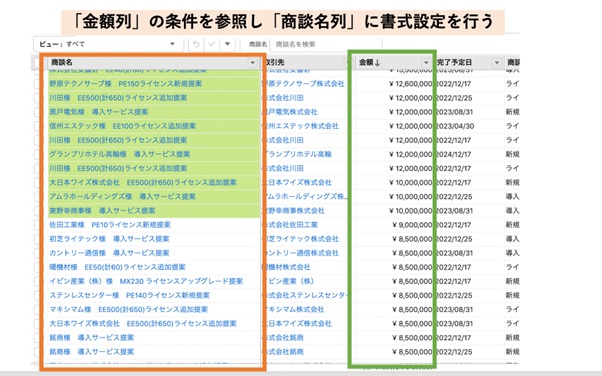Image resolution: width=602 pixels, height=376 pixels.
Task: Click the ¥ 9,000,000 amount cell
Action: (x=412, y=225)
